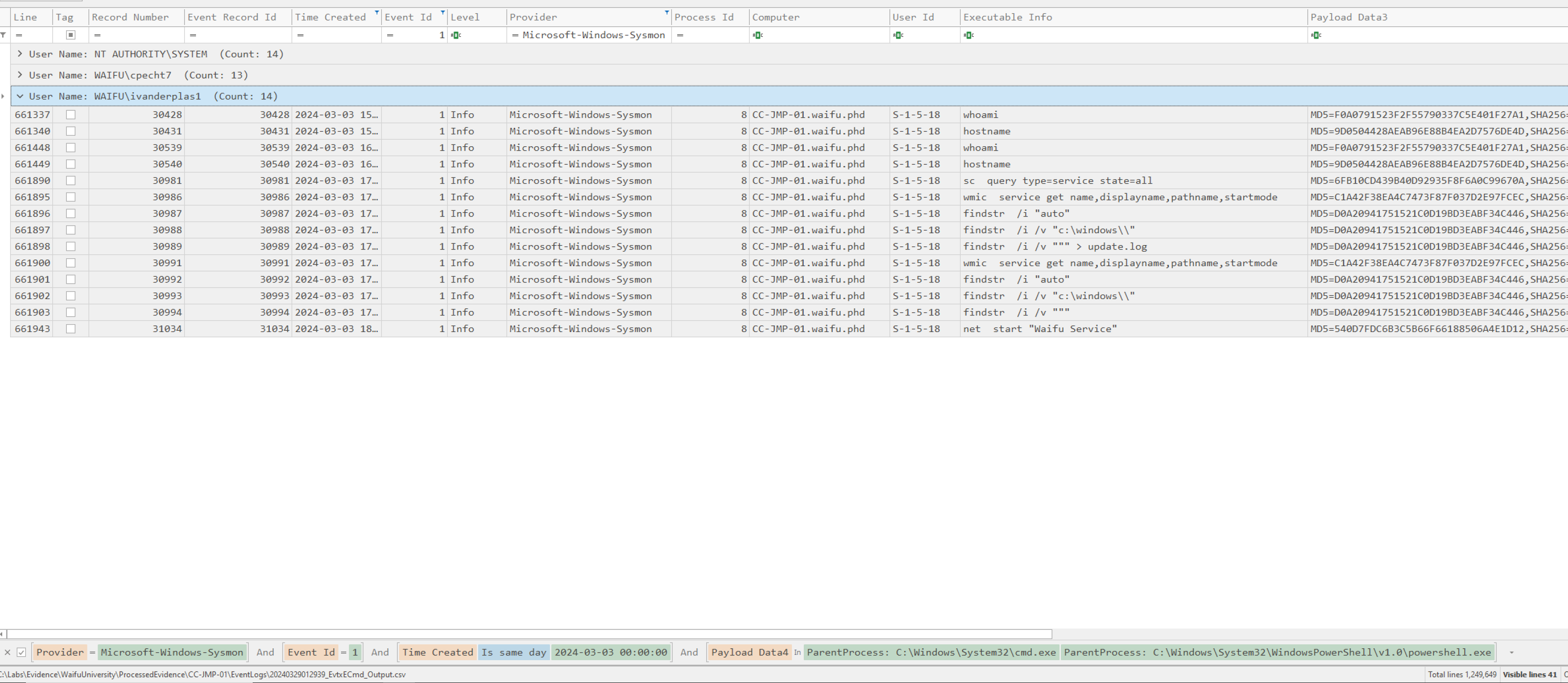1568x683 pixels.
Task: Disable the active filter checkbox in bottom bar
Action: pos(22,652)
